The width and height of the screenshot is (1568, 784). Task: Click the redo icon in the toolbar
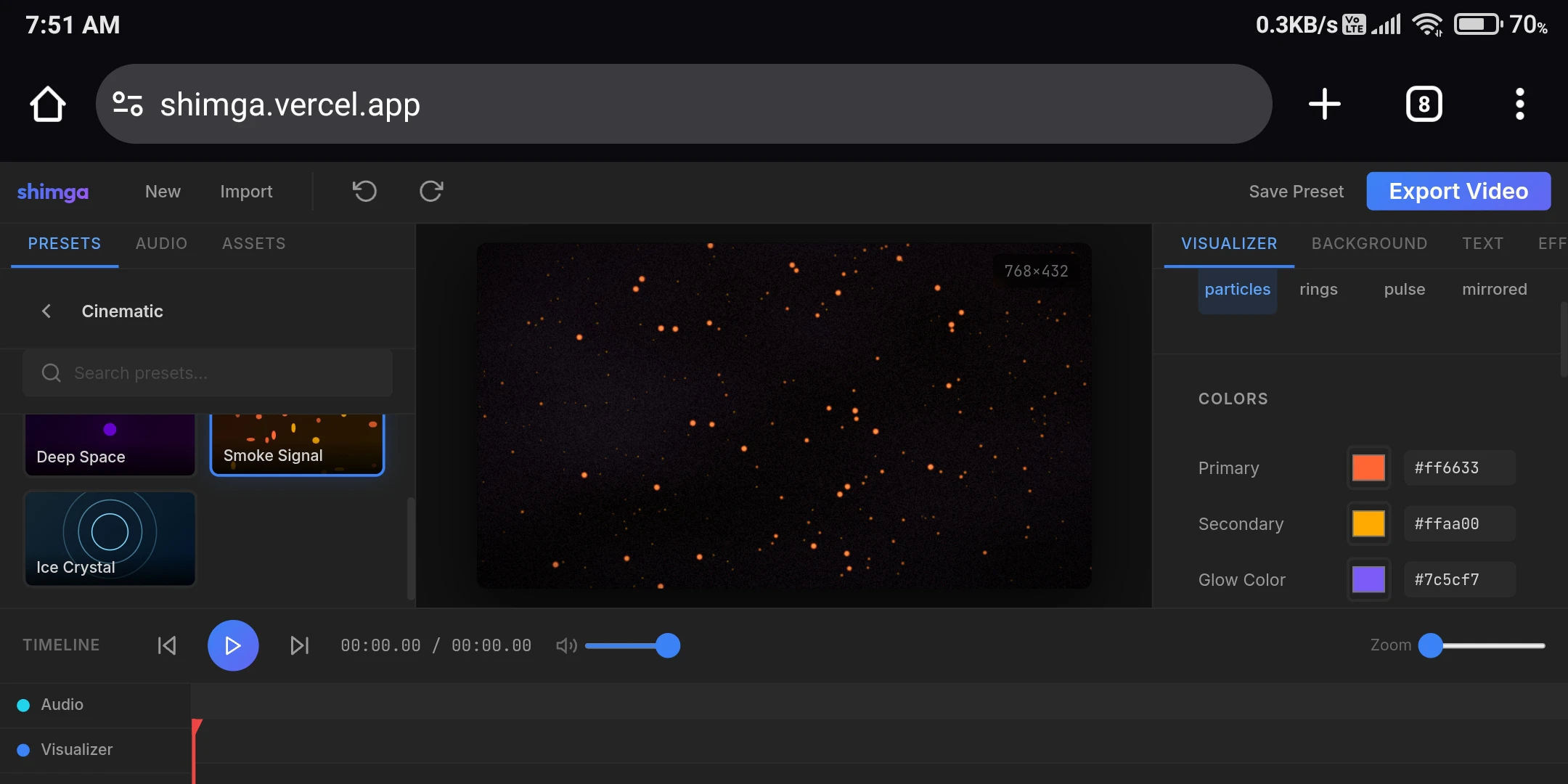pyautogui.click(x=430, y=191)
